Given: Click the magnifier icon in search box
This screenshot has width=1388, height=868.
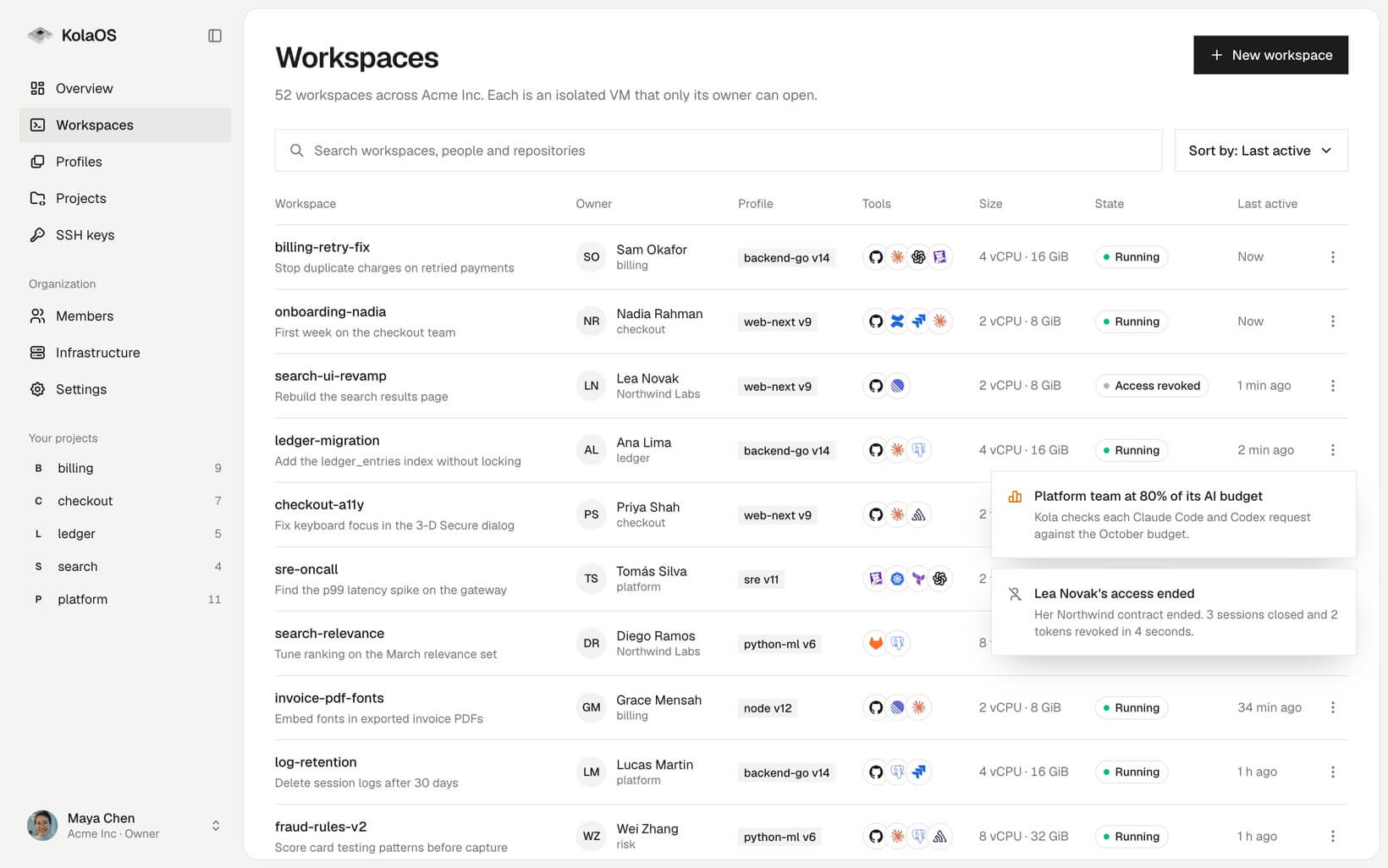Looking at the screenshot, I should (297, 151).
